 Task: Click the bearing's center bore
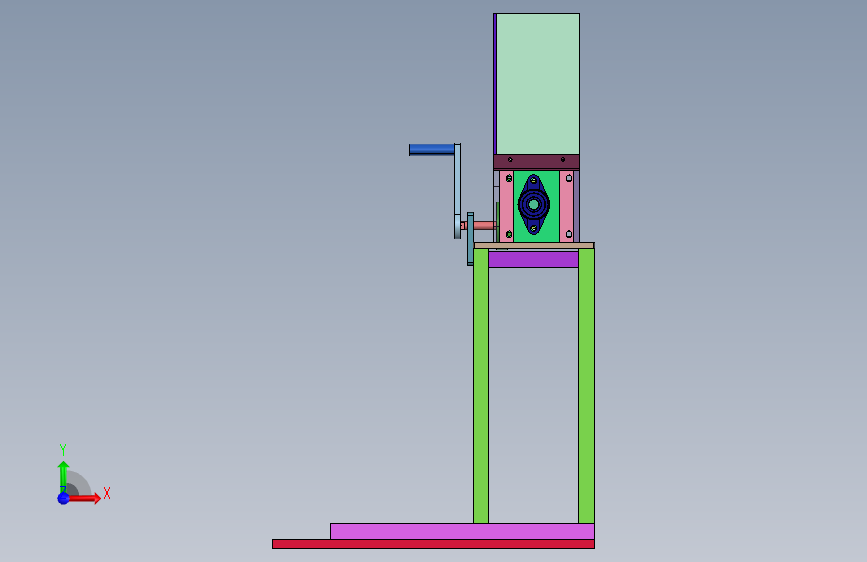(x=534, y=205)
